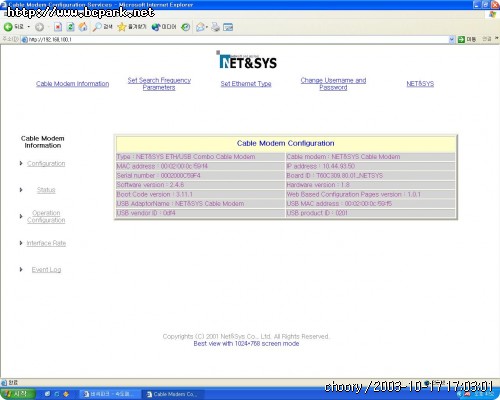
Task: Refresh the page with the green arrows icon
Action: (70, 27)
